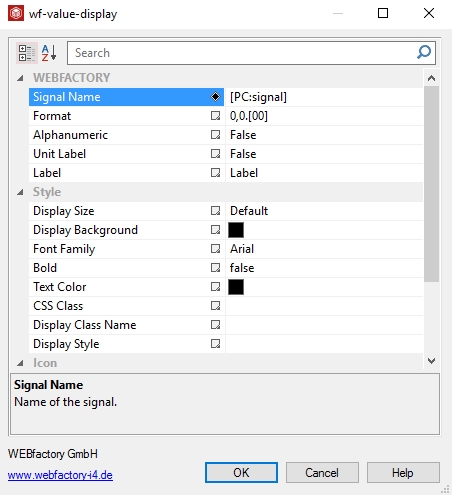Click the CSS Class property marker
The height and width of the screenshot is (495, 452).
(x=215, y=306)
